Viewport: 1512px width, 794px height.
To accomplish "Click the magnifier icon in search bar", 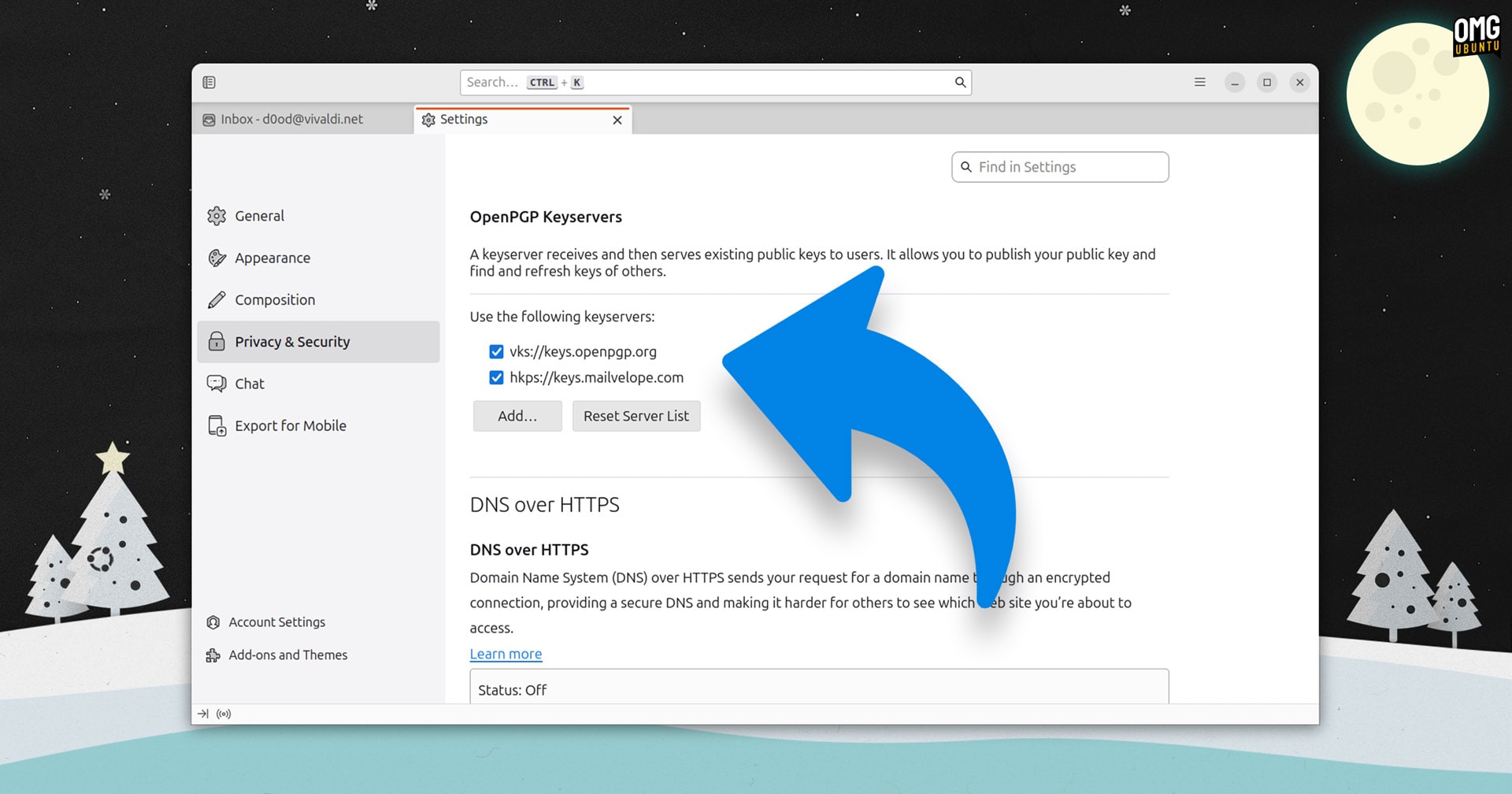I will 960,82.
